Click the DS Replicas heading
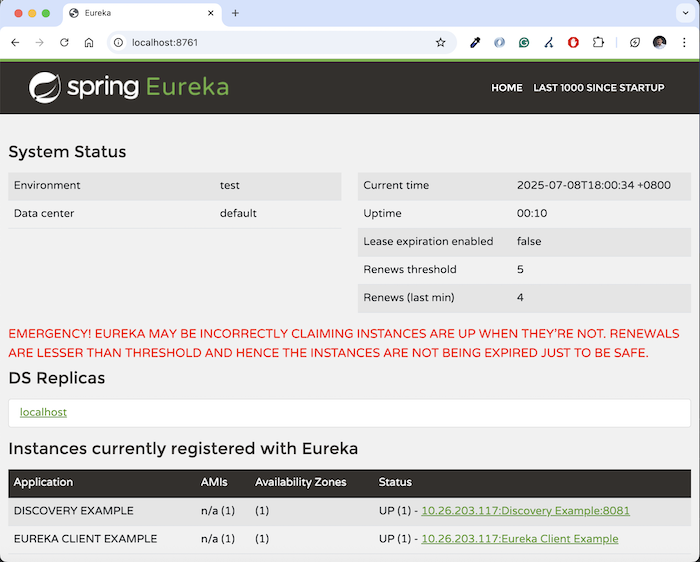The width and height of the screenshot is (700, 562). click(x=57, y=378)
